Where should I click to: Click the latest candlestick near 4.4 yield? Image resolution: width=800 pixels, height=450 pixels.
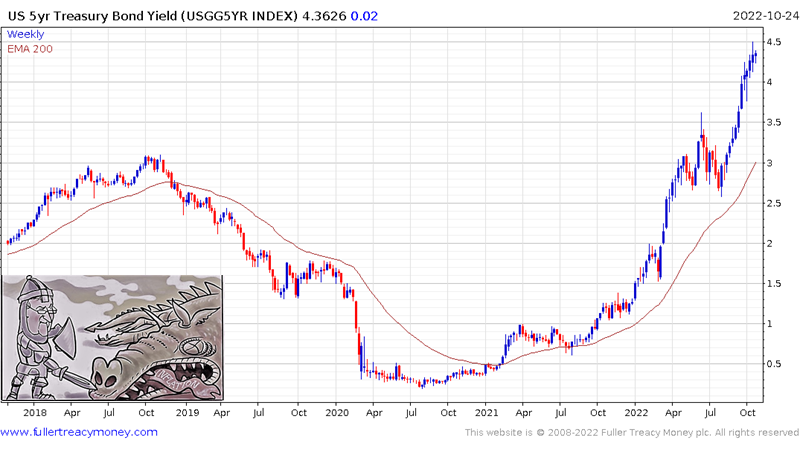pos(755,55)
